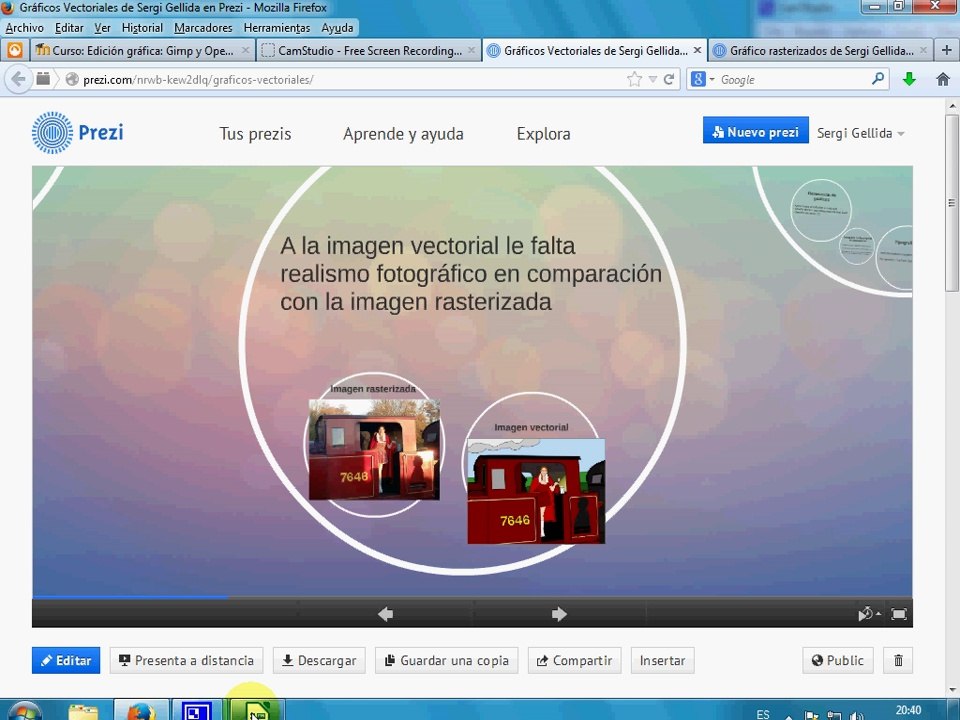Click the Descargar button

(x=319, y=661)
